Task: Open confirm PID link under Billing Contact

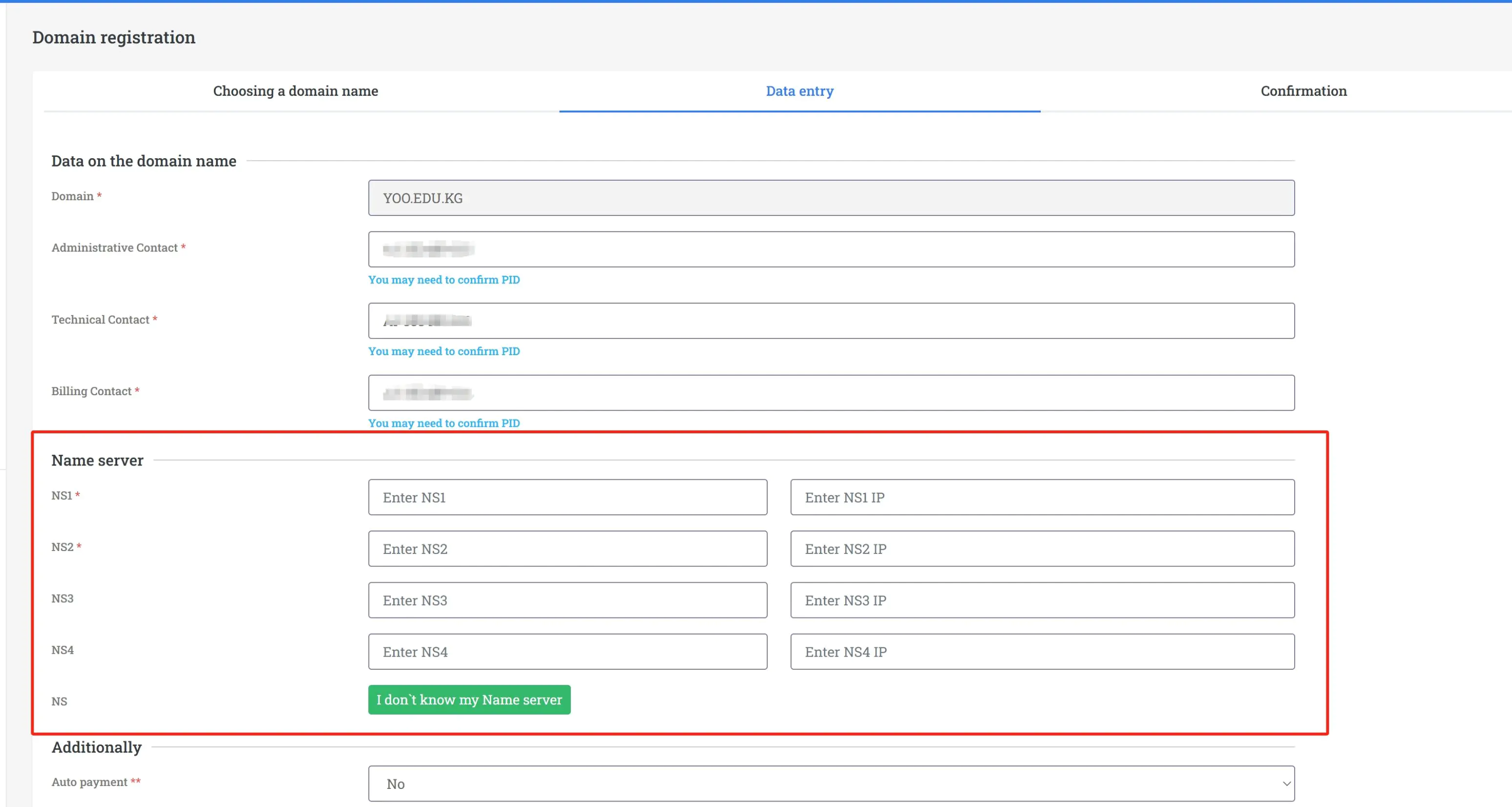Action: coord(444,423)
